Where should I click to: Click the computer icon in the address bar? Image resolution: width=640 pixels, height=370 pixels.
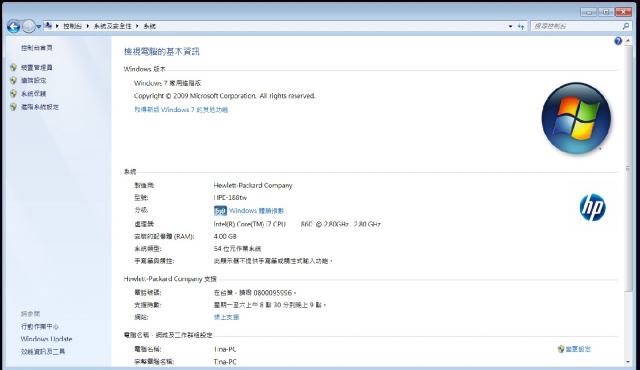coord(48,26)
